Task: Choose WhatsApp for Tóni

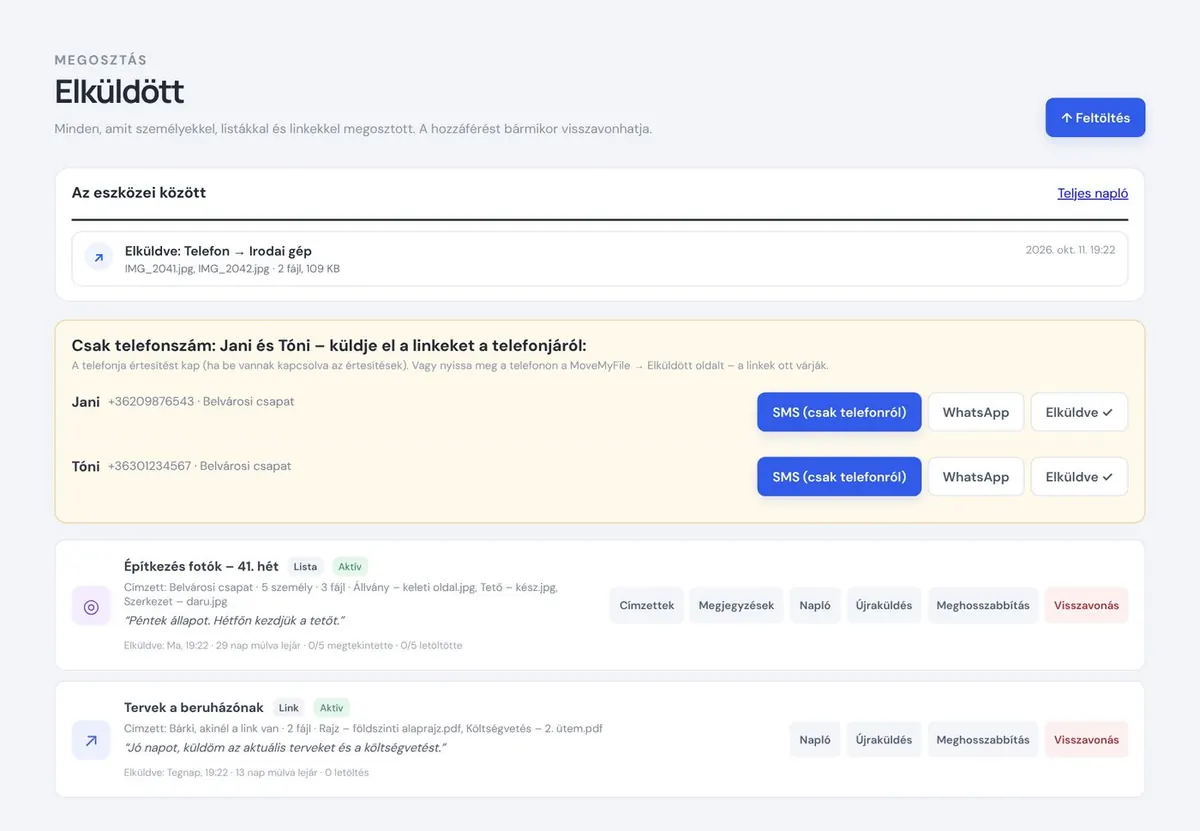Action: click(x=976, y=476)
